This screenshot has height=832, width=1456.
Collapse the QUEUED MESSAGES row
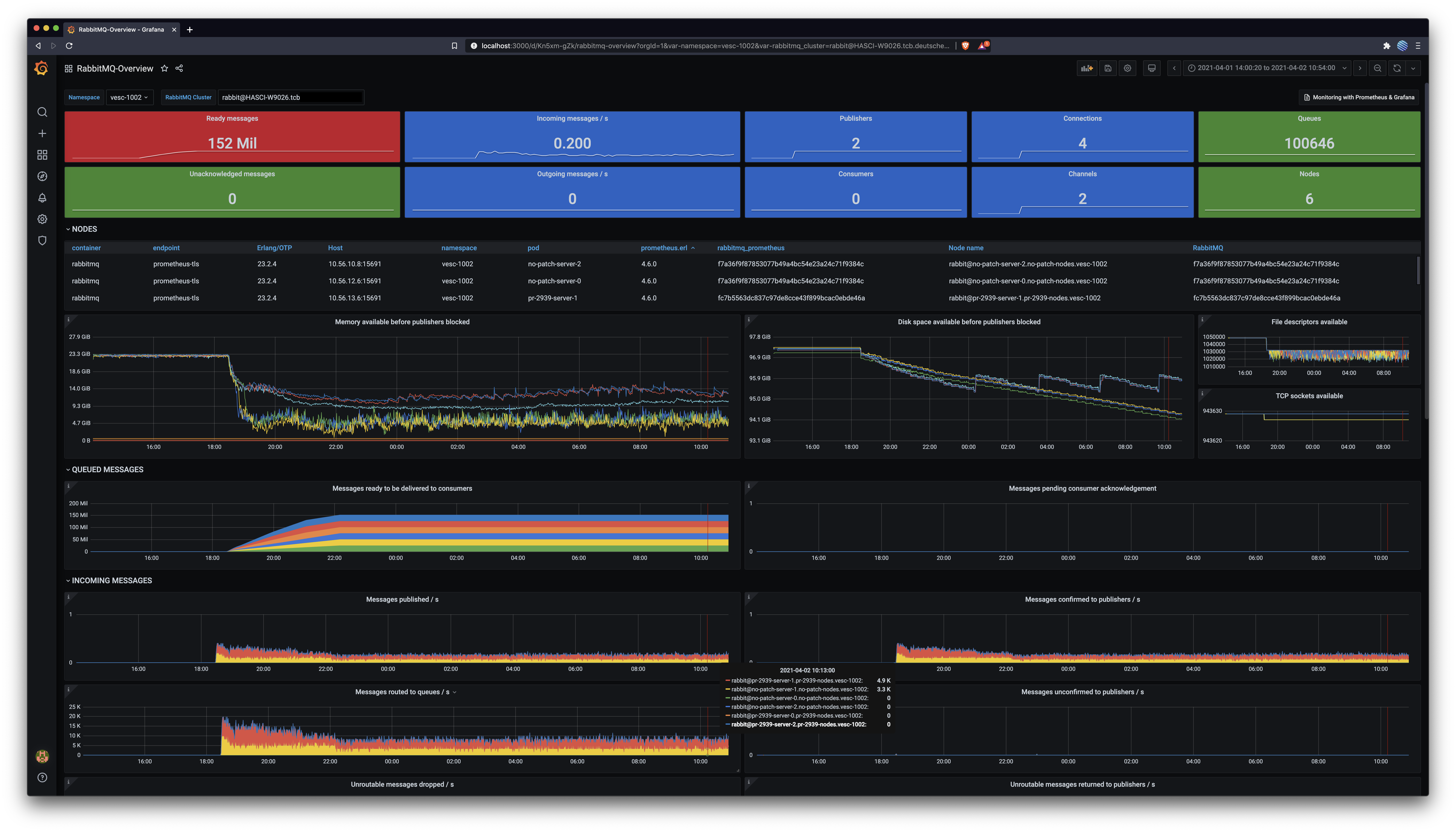107,470
